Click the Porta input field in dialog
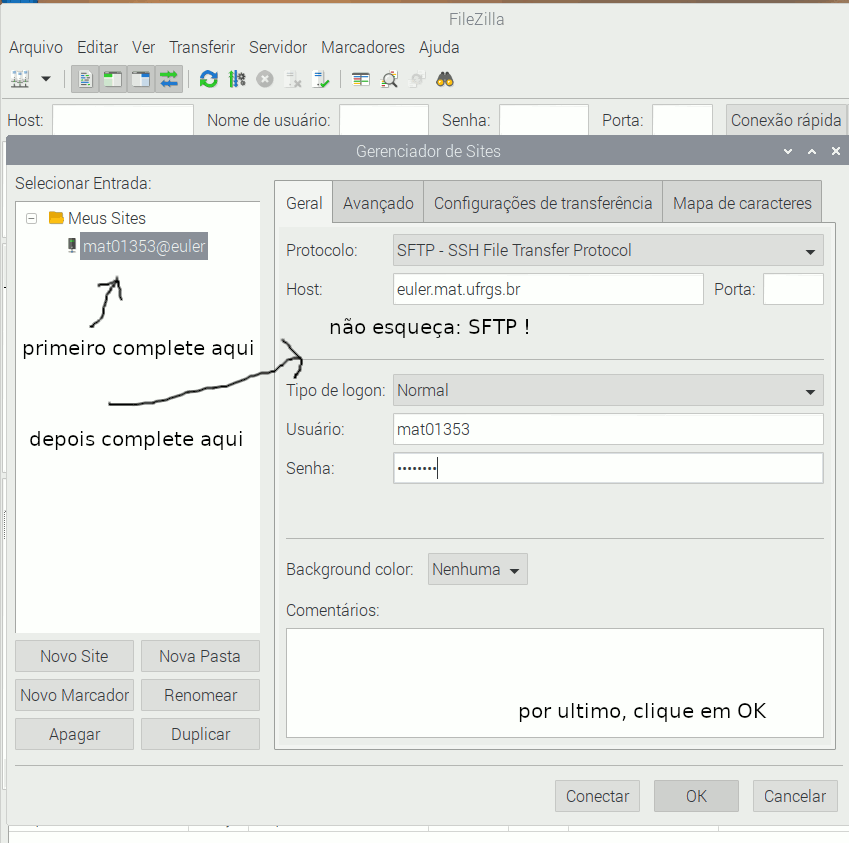 coord(792,290)
